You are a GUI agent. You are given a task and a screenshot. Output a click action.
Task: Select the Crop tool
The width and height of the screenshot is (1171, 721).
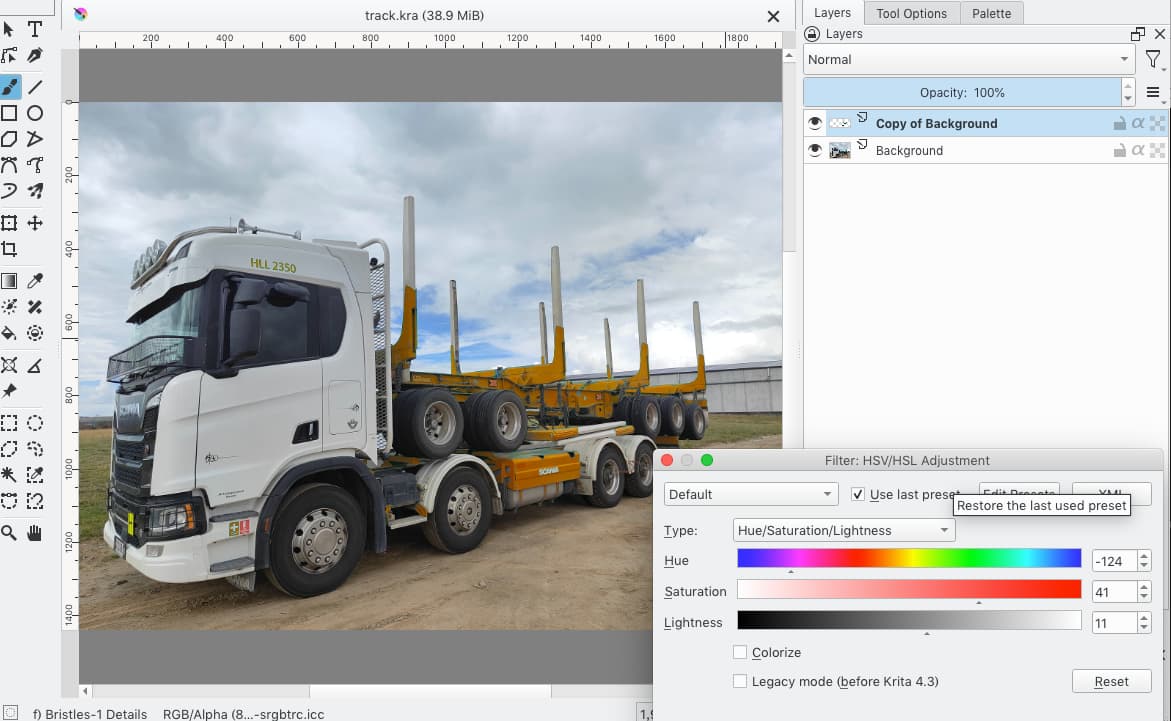coord(9,249)
